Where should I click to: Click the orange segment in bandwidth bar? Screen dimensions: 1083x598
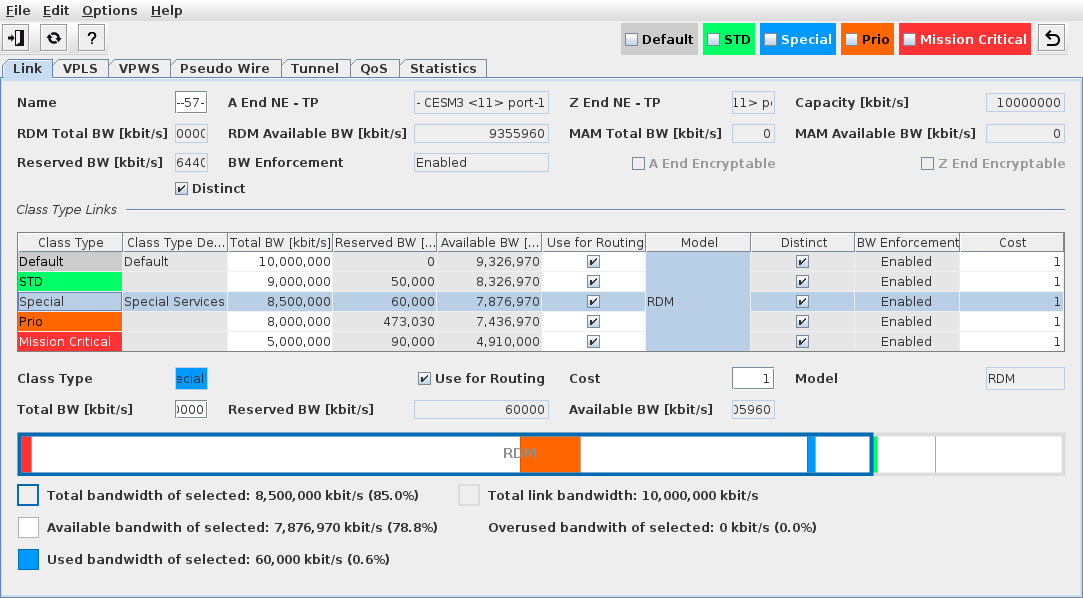tap(550, 454)
